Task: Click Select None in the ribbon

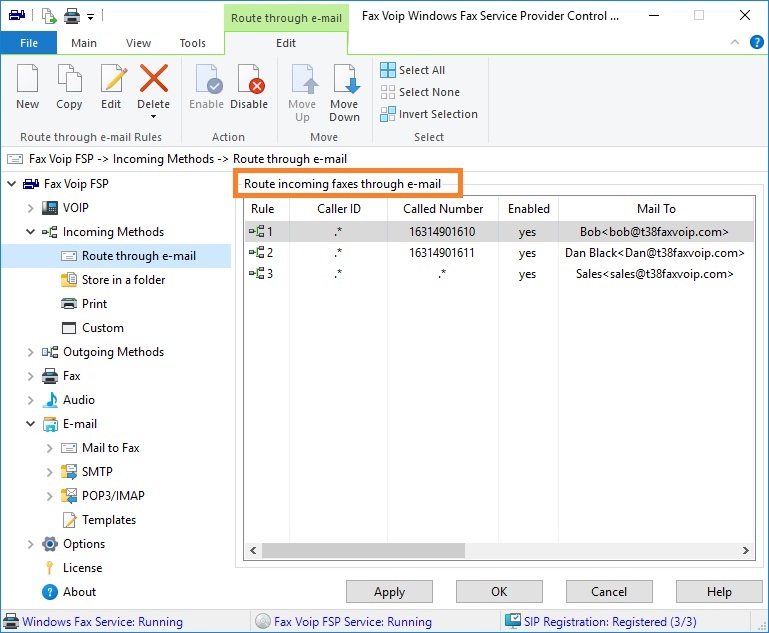Action: (x=420, y=92)
